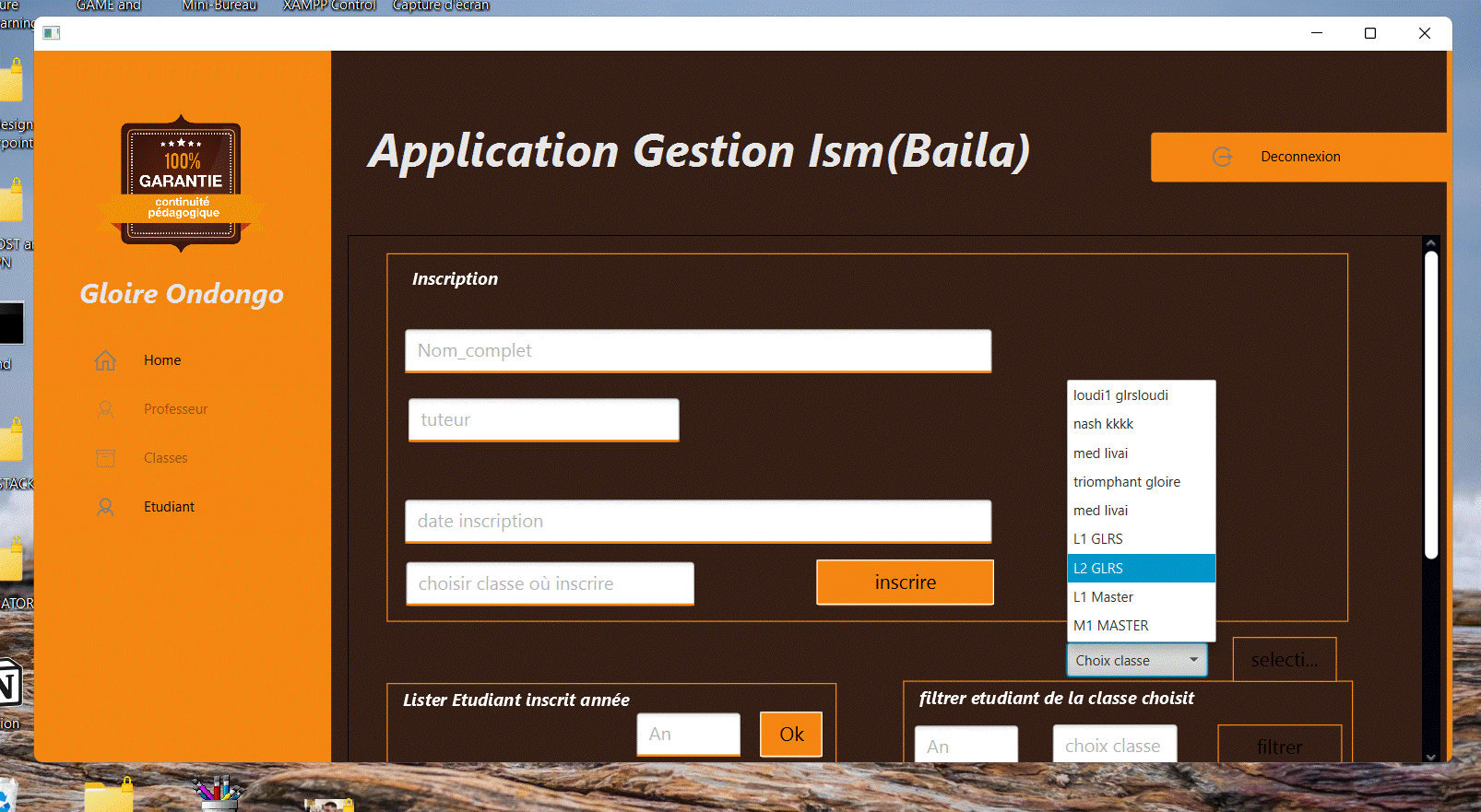
Task: Choose L1 Master from the list
Action: point(1142,597)
